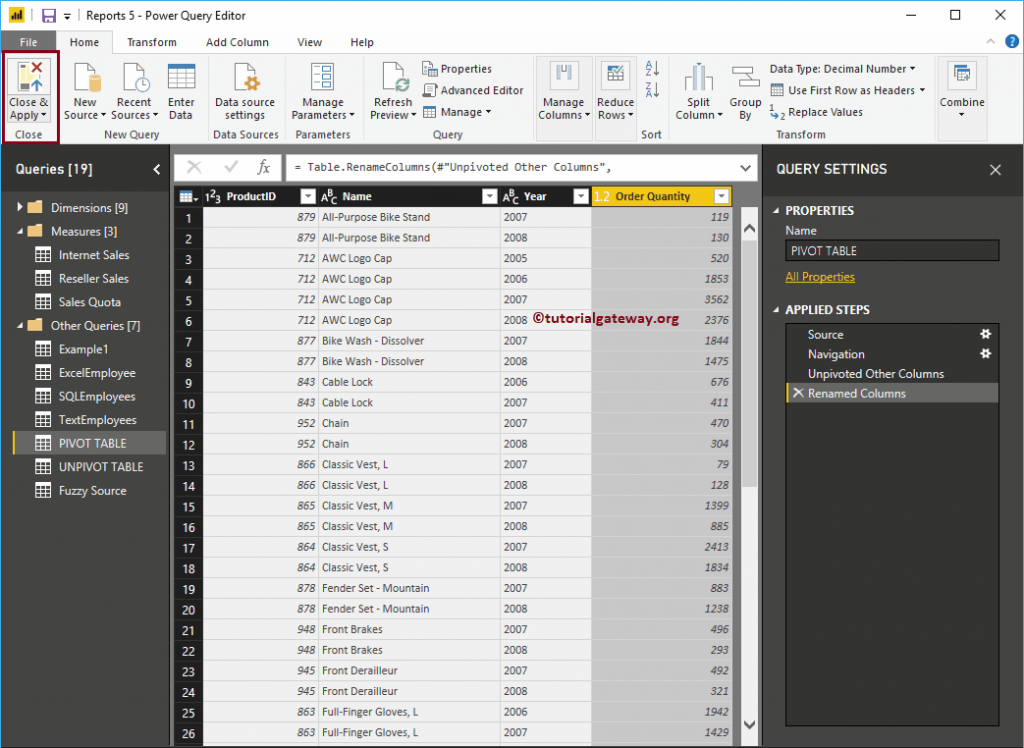Open the Data Type dropdown
Screen dimensions: 1024x748
coord(842,69)
